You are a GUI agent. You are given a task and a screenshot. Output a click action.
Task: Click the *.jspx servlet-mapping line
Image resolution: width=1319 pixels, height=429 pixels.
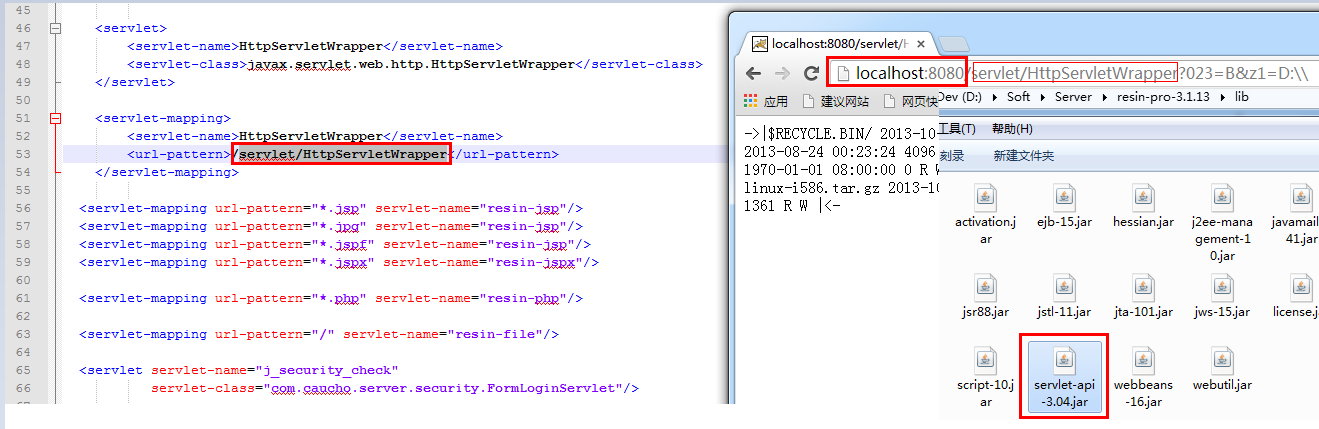click(x=339, y=262)
